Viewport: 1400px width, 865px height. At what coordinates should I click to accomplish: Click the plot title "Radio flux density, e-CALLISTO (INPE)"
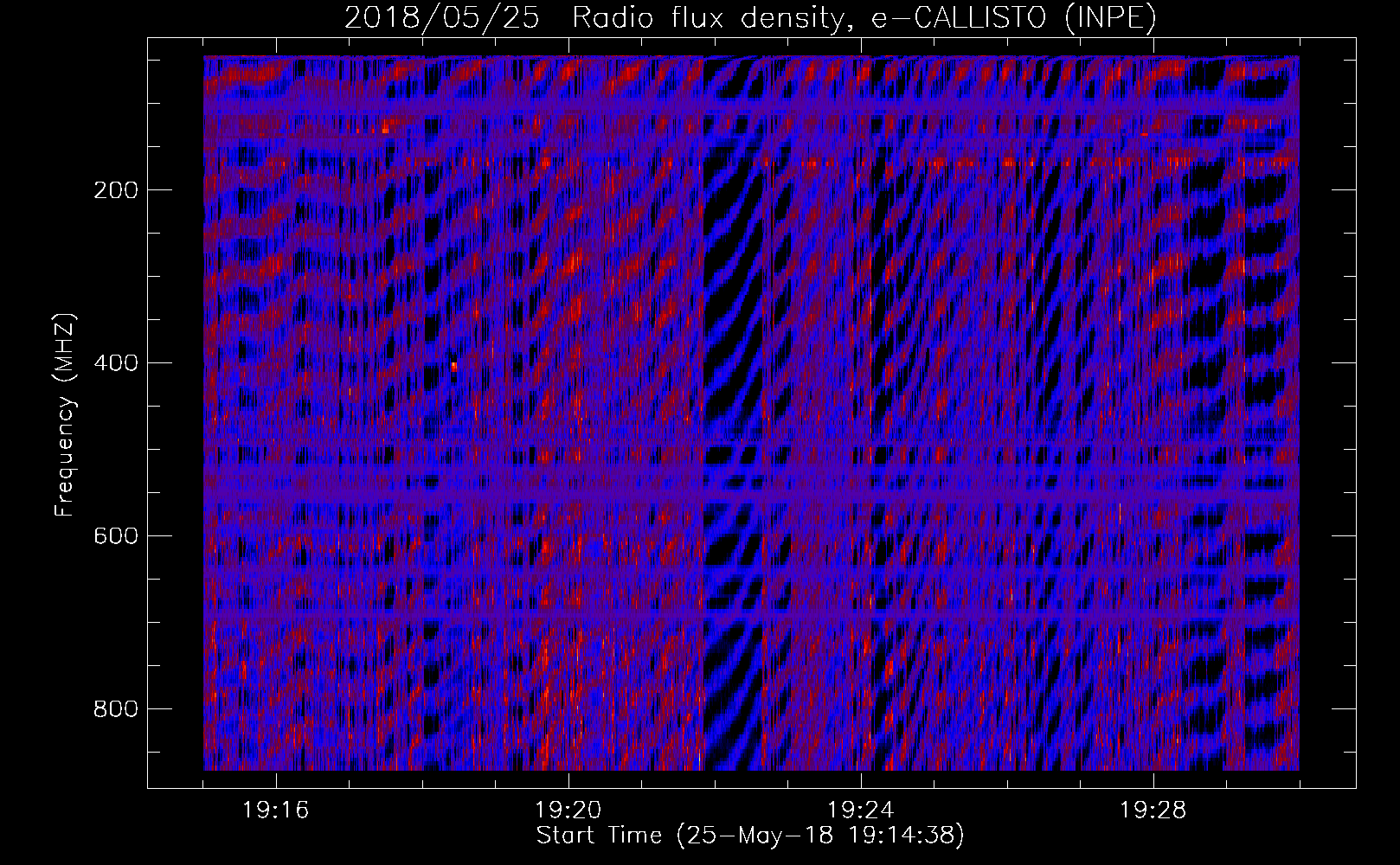tap(864, 17)
